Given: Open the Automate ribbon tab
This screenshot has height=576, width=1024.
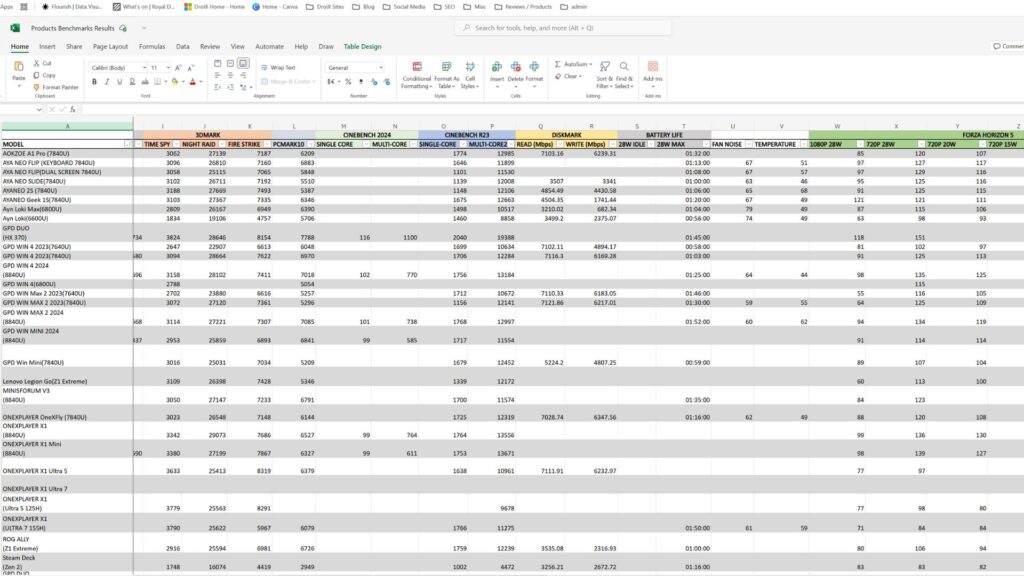Looking at the screenshot, I should point(269,46).
